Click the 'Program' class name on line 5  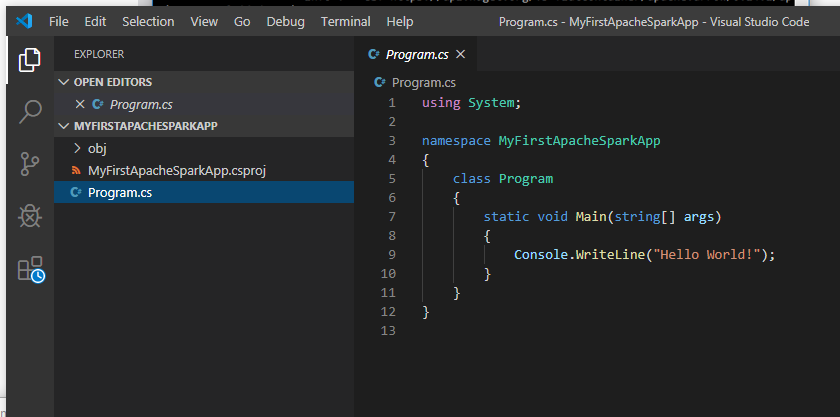click(526, 178)
